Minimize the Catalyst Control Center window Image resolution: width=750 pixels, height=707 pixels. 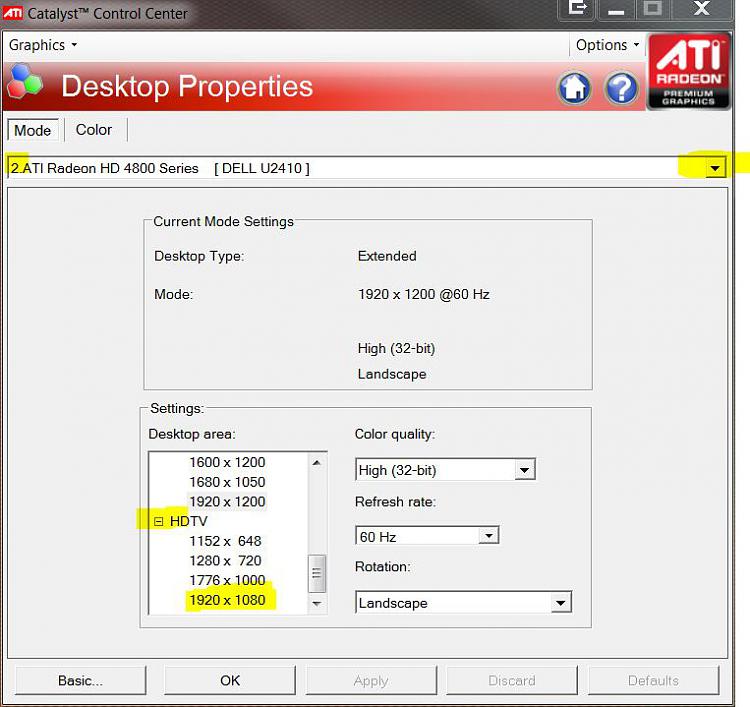click(x=616, y=9)
